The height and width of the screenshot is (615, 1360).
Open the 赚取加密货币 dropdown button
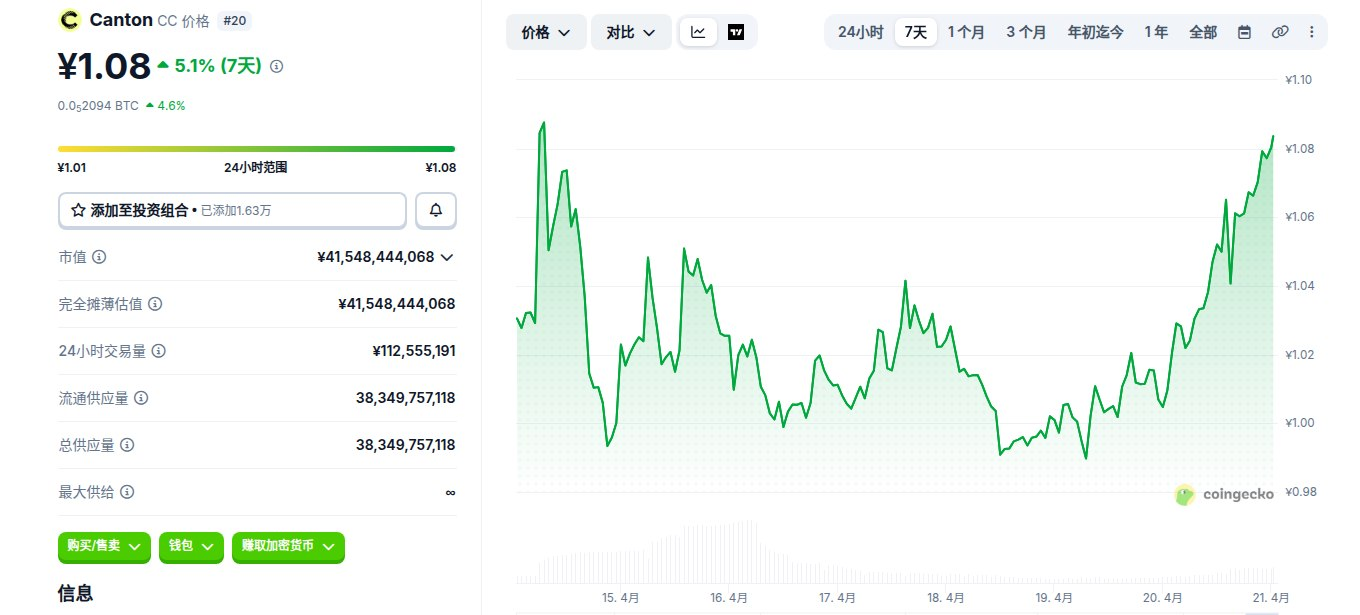tap(288, 546)
